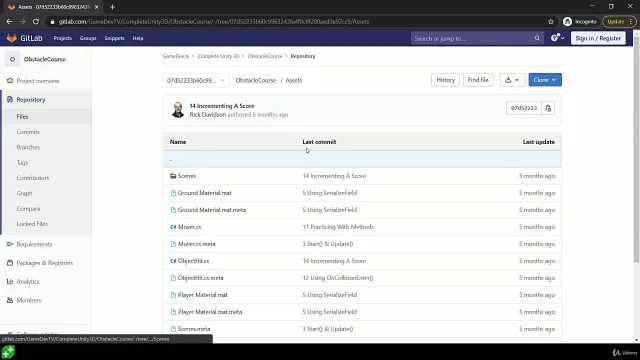The width and height of the screenshot is (640, 360).
Task: Click the 07d52233 commit SHA link
Action: (524, 108)
